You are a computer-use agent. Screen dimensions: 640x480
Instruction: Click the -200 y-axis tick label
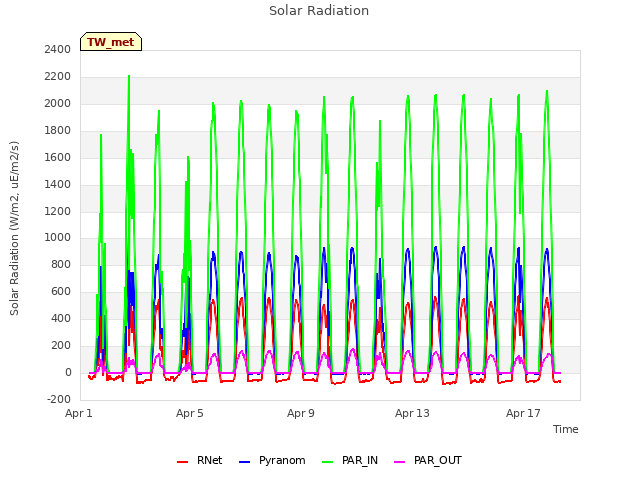(59, 400)
